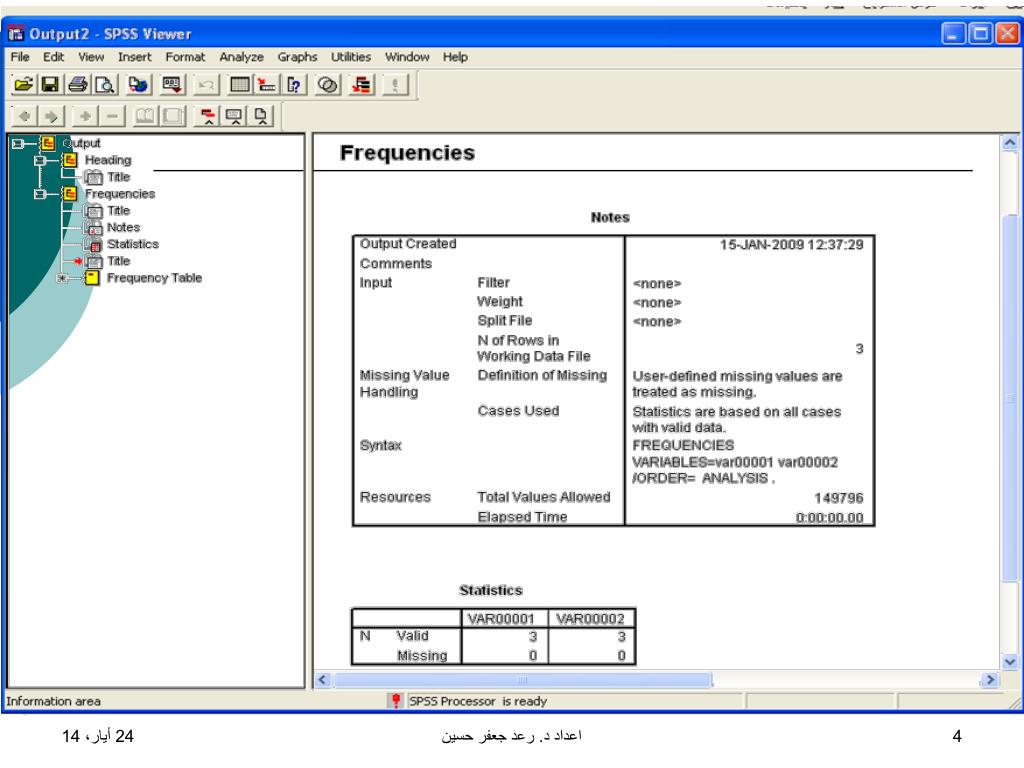Click the VAR00001 column header
The height and width of the screenshot is (768, 1024).
pyautogui.click(x=501, y=618)
